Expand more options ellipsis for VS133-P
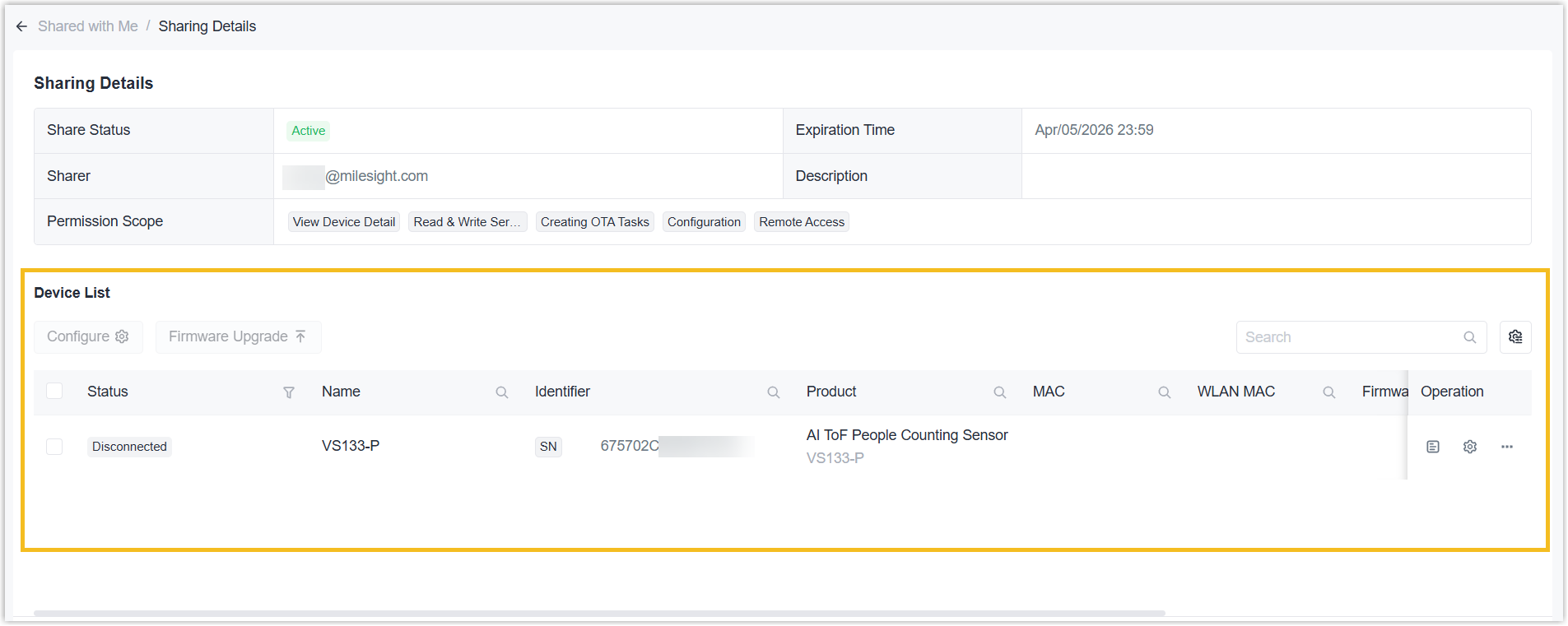1568x626 pixels. [1506, 447]
